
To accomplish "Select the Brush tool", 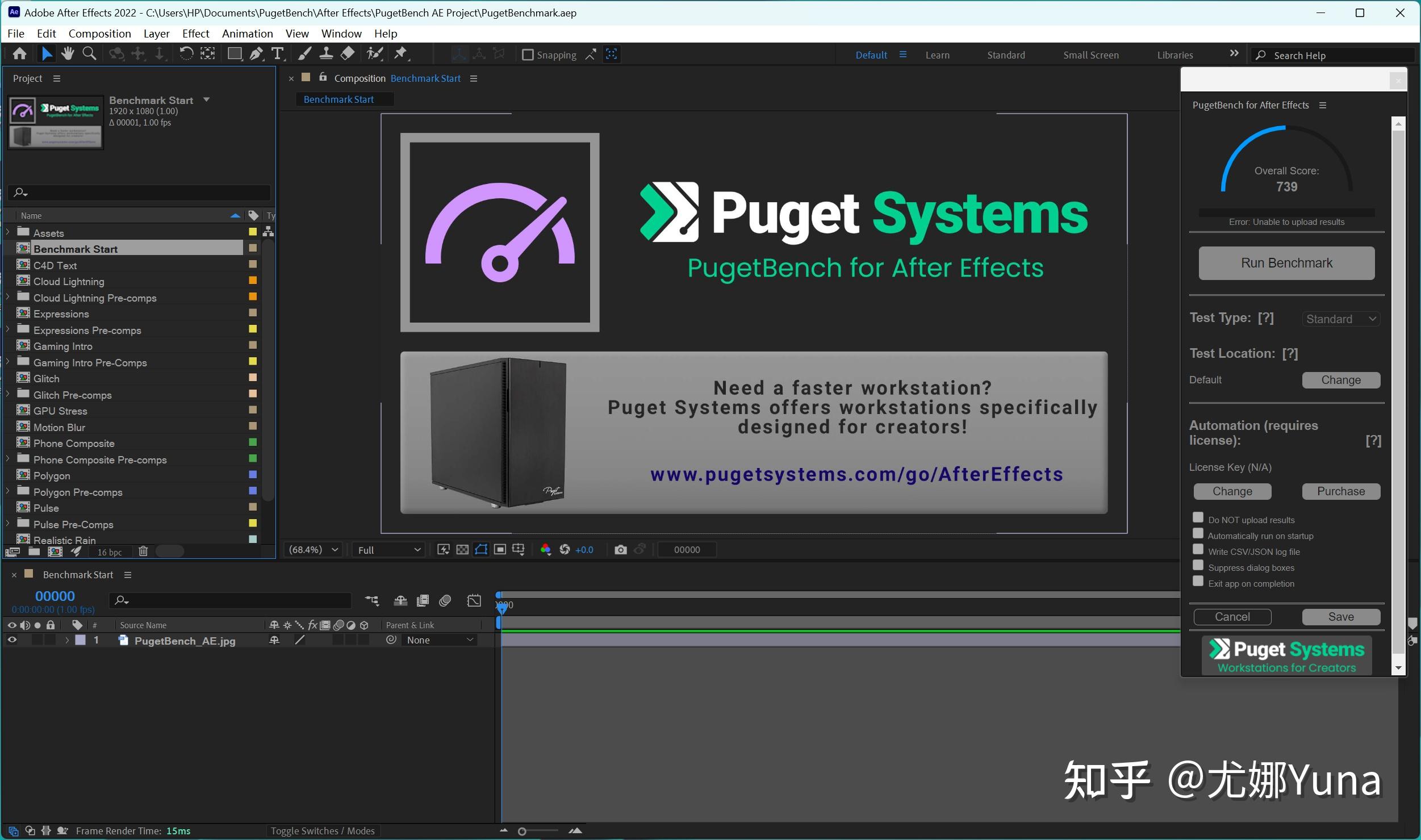I will click(304, 54).
